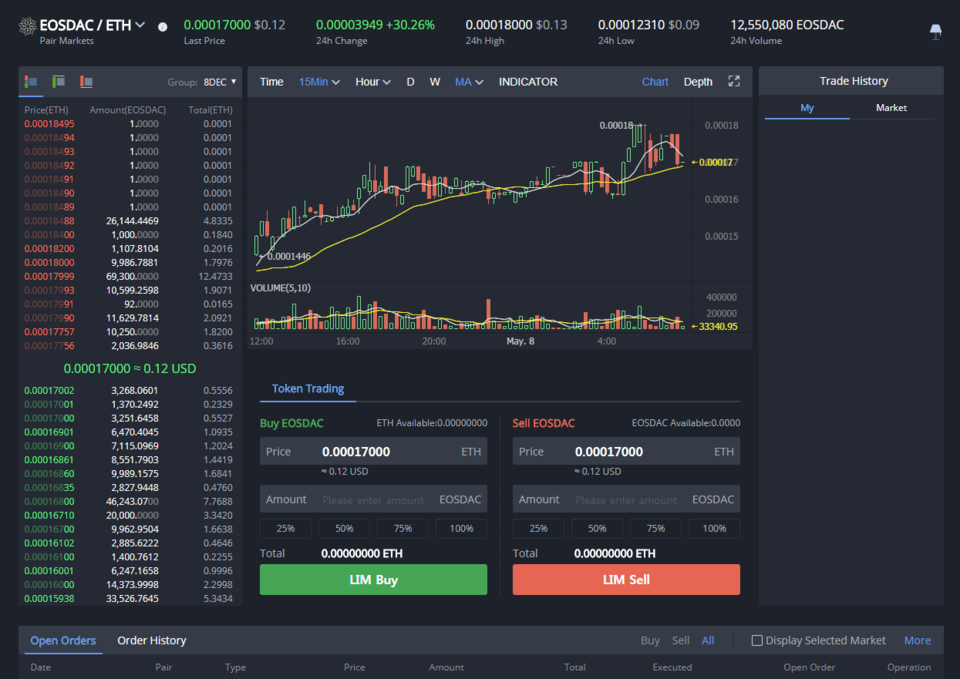Open the 15Min interval dropdown

coord(319,82)
